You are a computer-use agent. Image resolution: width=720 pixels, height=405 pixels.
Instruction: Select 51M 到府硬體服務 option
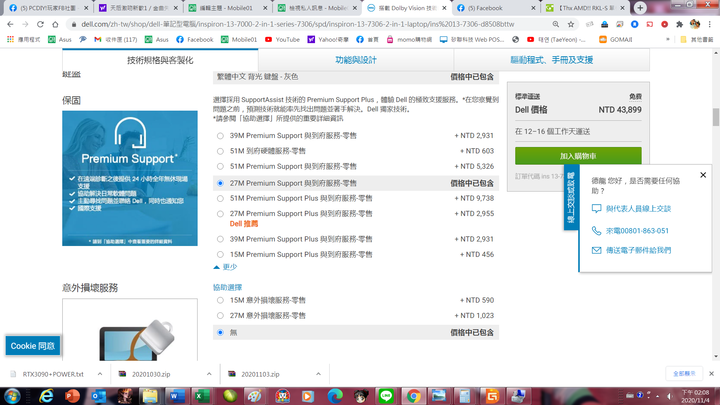click(x=220, y=151)
